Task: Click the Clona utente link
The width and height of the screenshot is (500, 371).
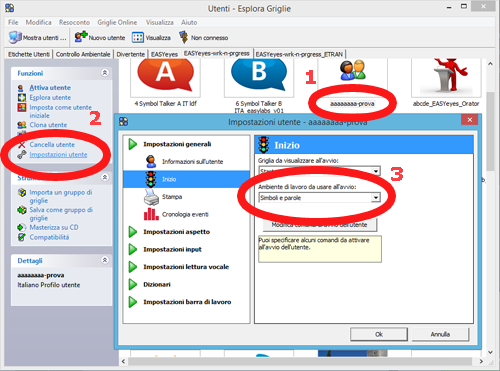Action: [48, 125]
